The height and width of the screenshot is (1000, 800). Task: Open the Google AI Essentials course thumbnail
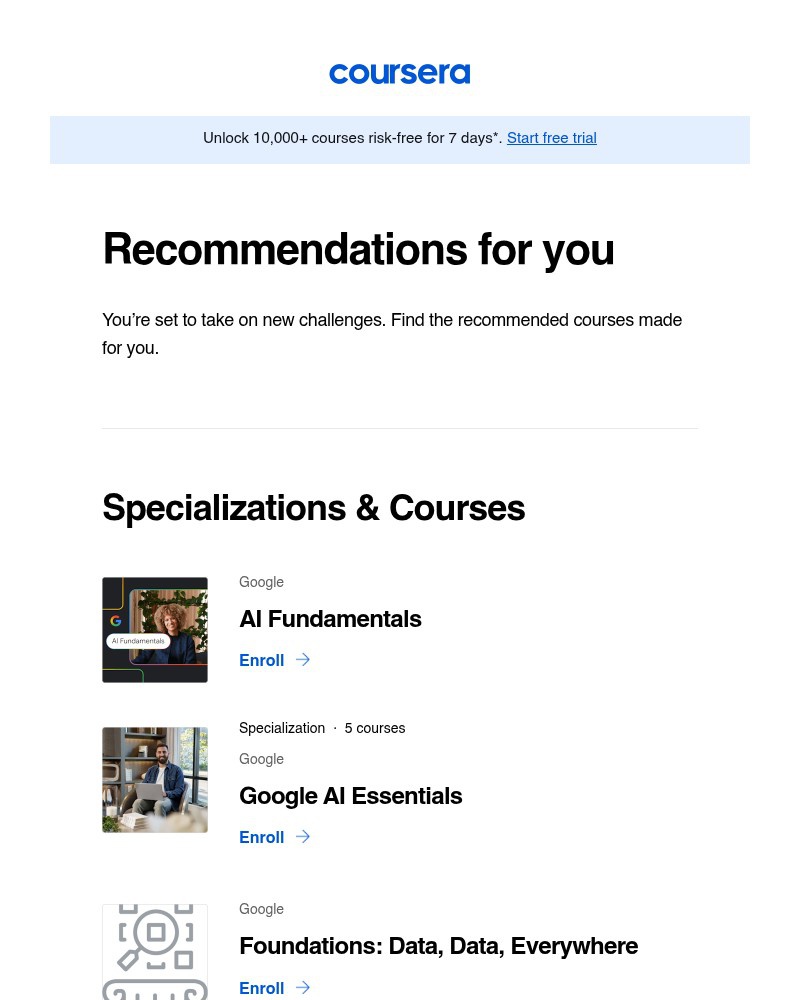(155, 779)
